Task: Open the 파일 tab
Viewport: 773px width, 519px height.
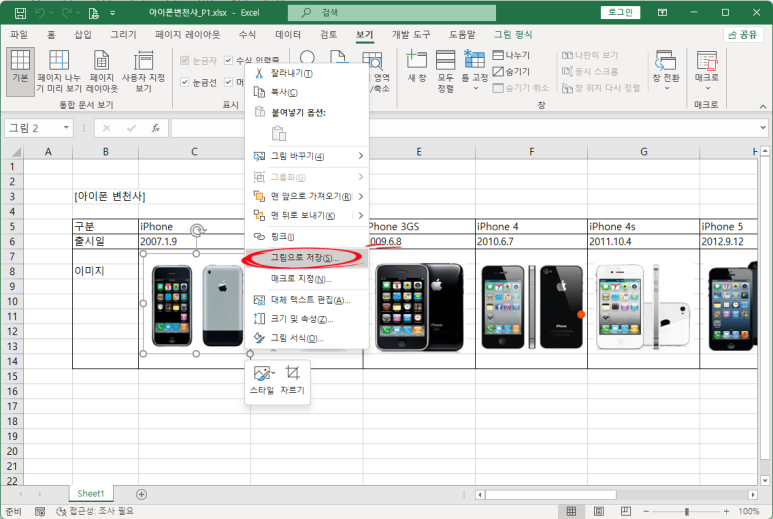Action: (19, 35)
